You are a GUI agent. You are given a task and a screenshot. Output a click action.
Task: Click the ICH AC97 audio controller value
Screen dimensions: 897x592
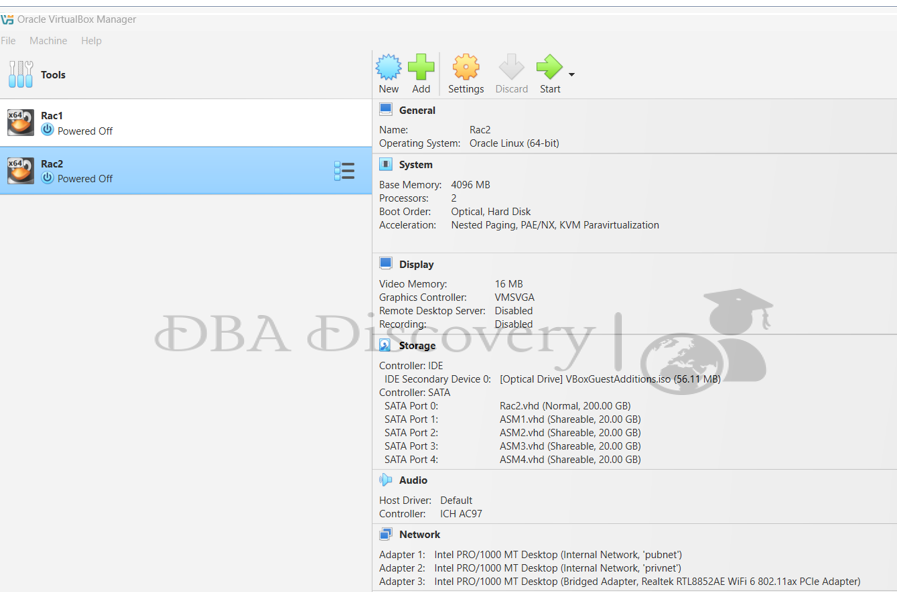pos(461,514)
